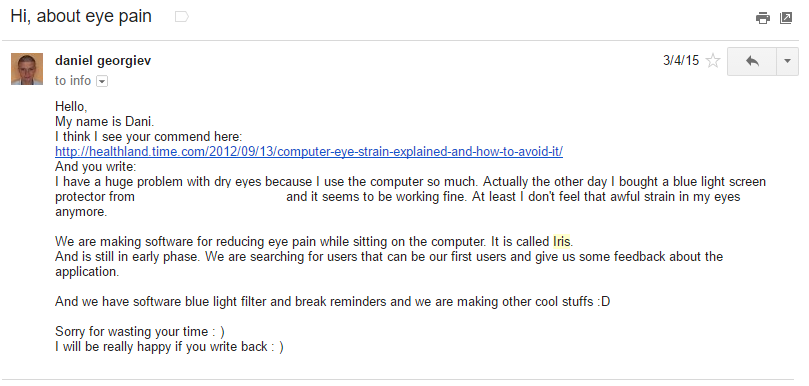This screenshot has height=386, width=809.
Task: Click the 3/4/15 message date
Action: coord(681,61)
